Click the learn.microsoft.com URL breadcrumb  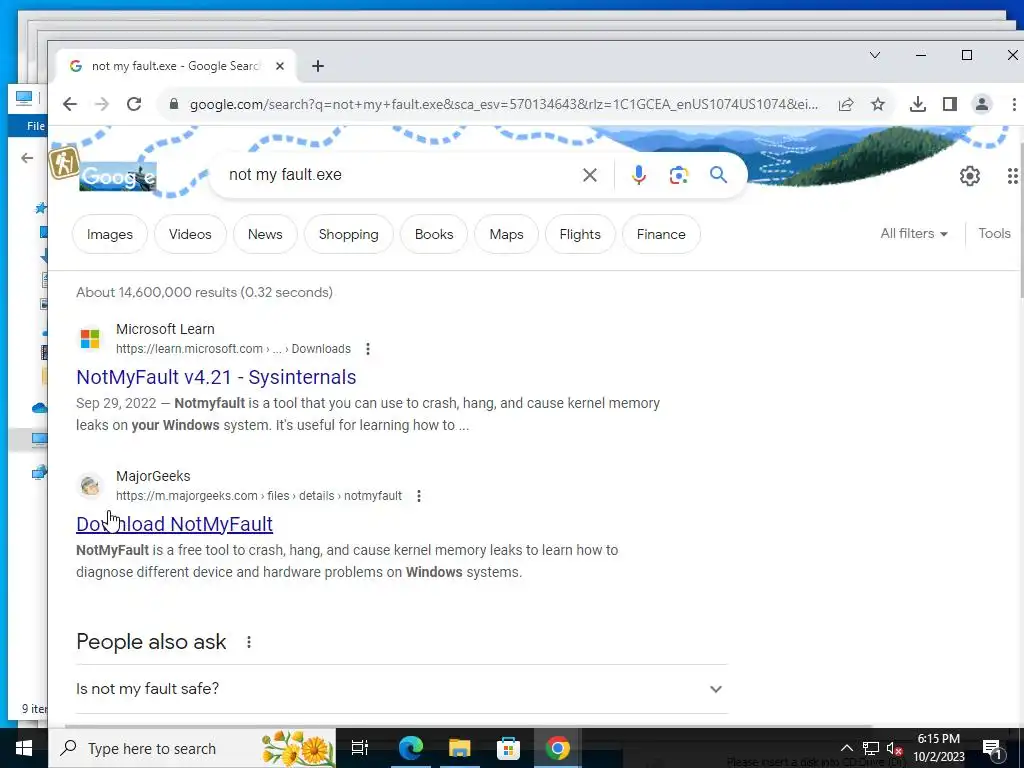click(x=233, y=349)
